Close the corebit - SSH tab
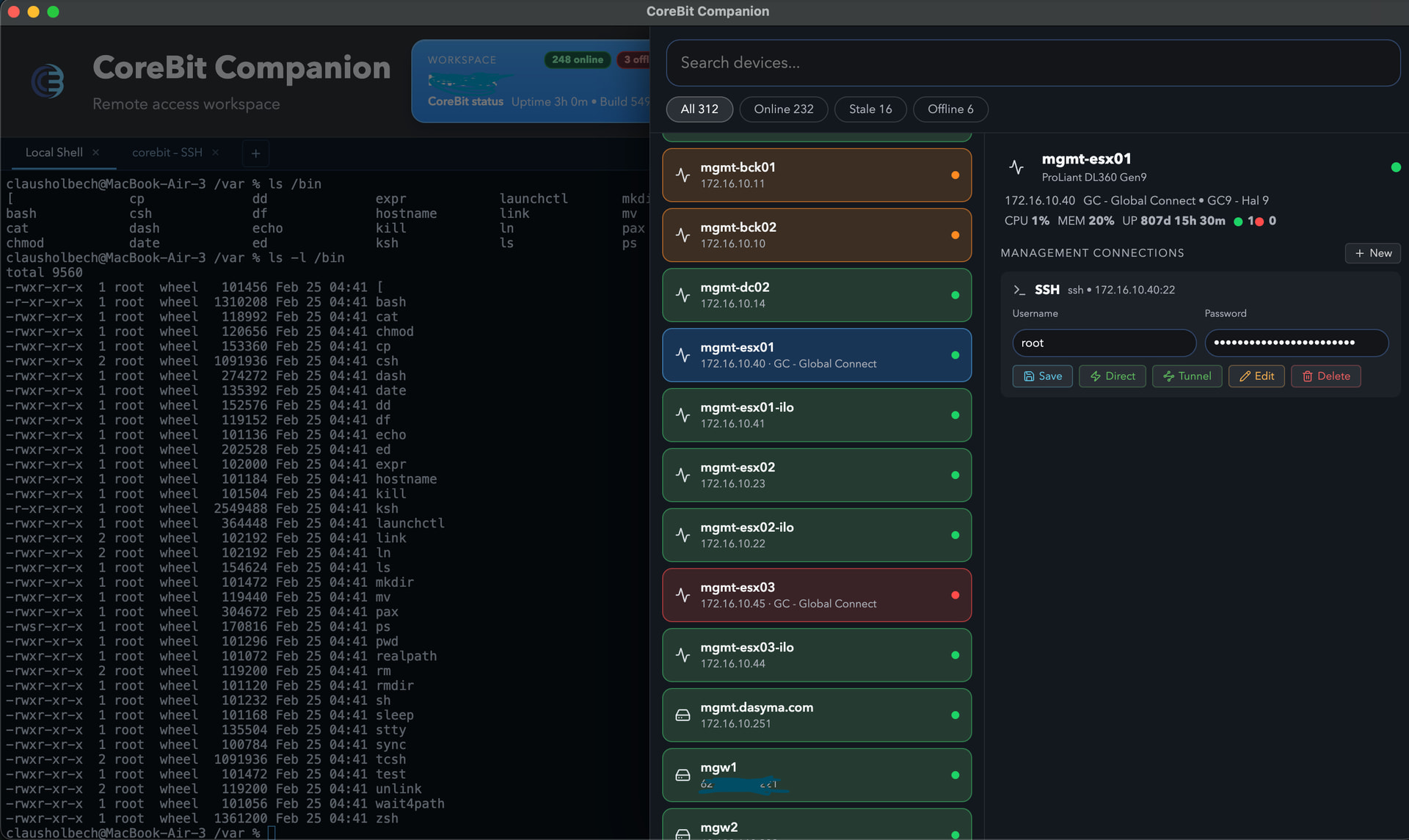Image resolution: width=1409 pixels, height=840 pixels. (x=215, y=153)
